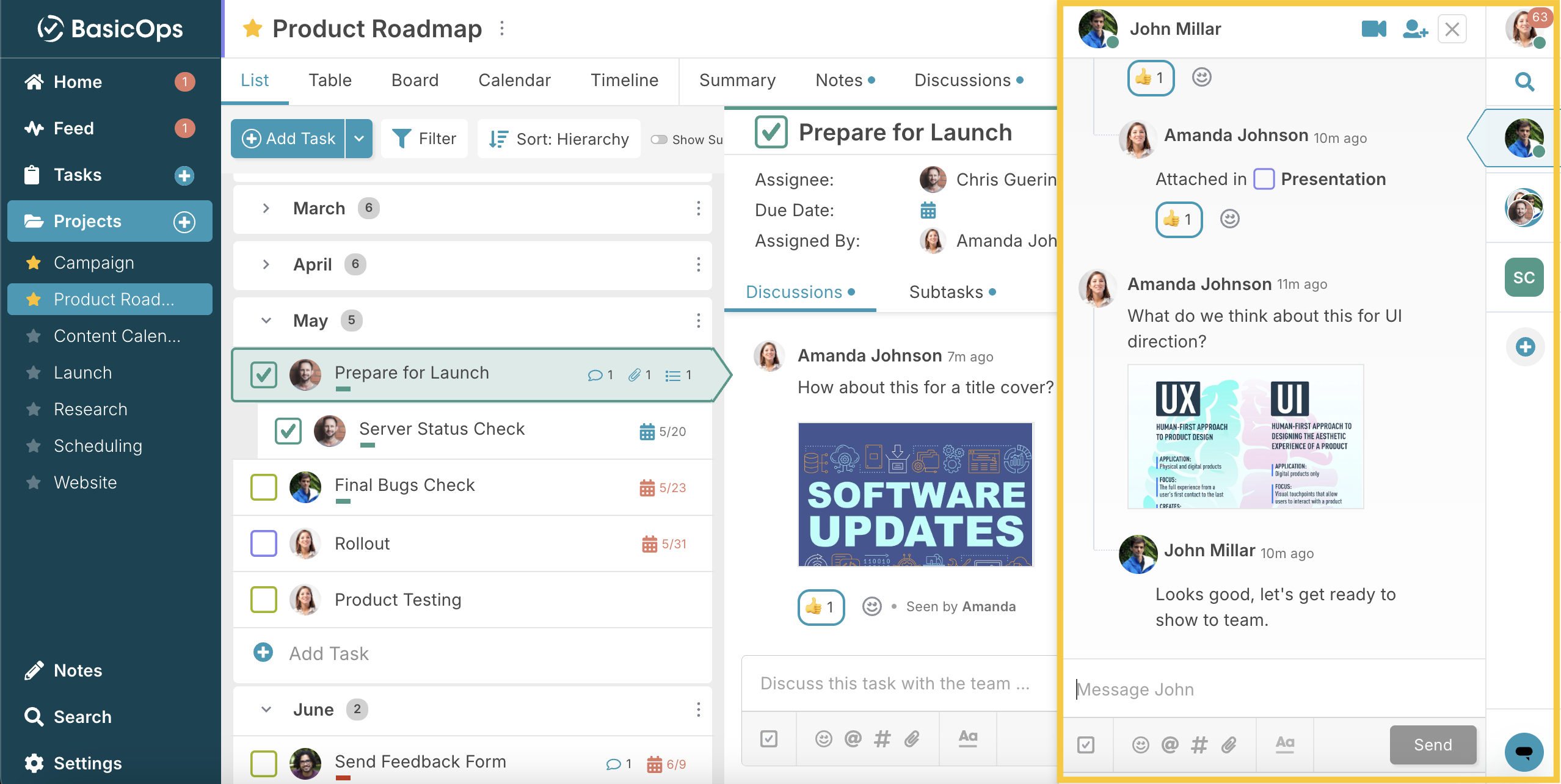Open the help chat bubble icon

coord(1524,752)
